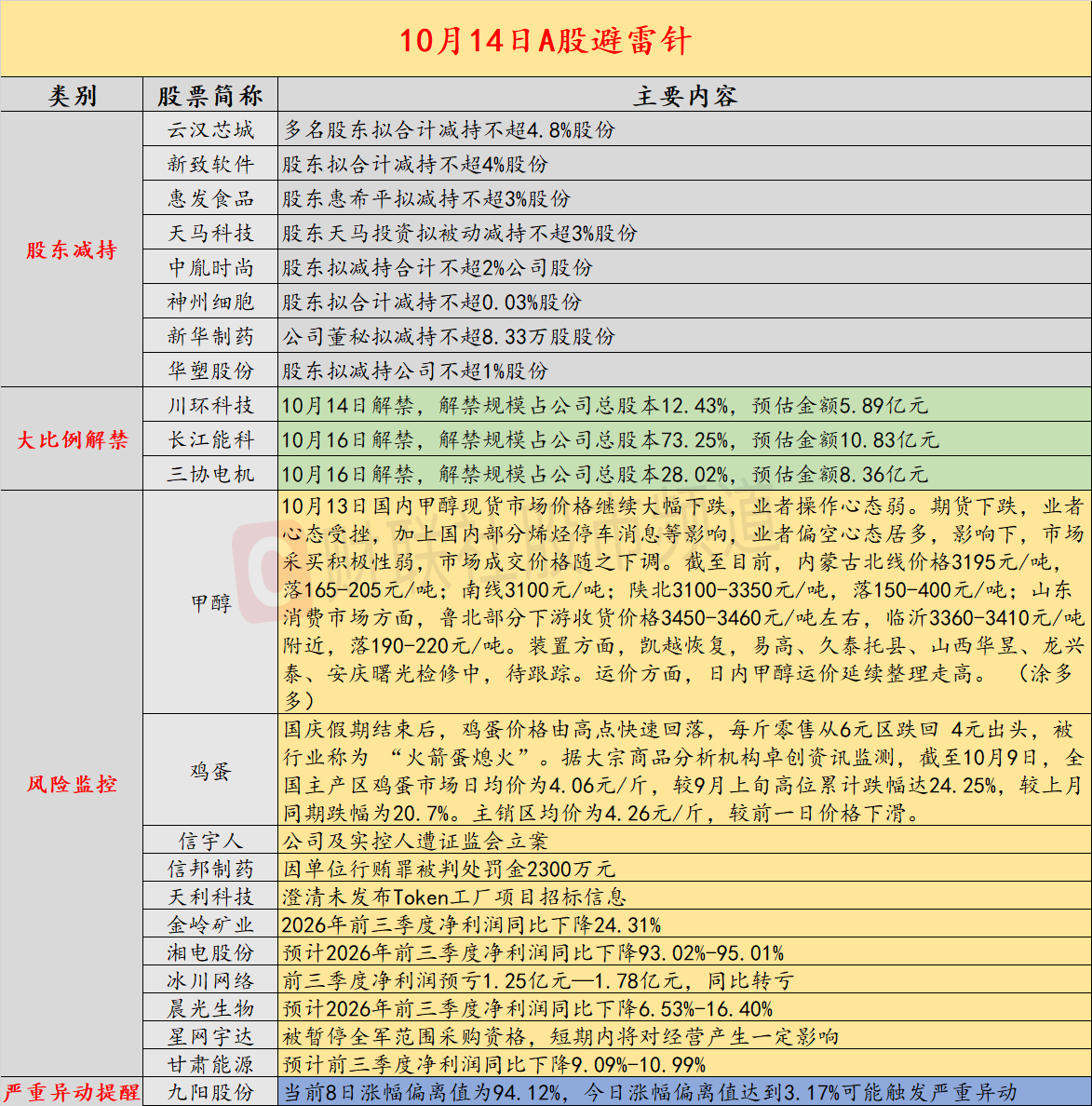Pick the "惠发食品" stock cell

click(x=210, y=199)
